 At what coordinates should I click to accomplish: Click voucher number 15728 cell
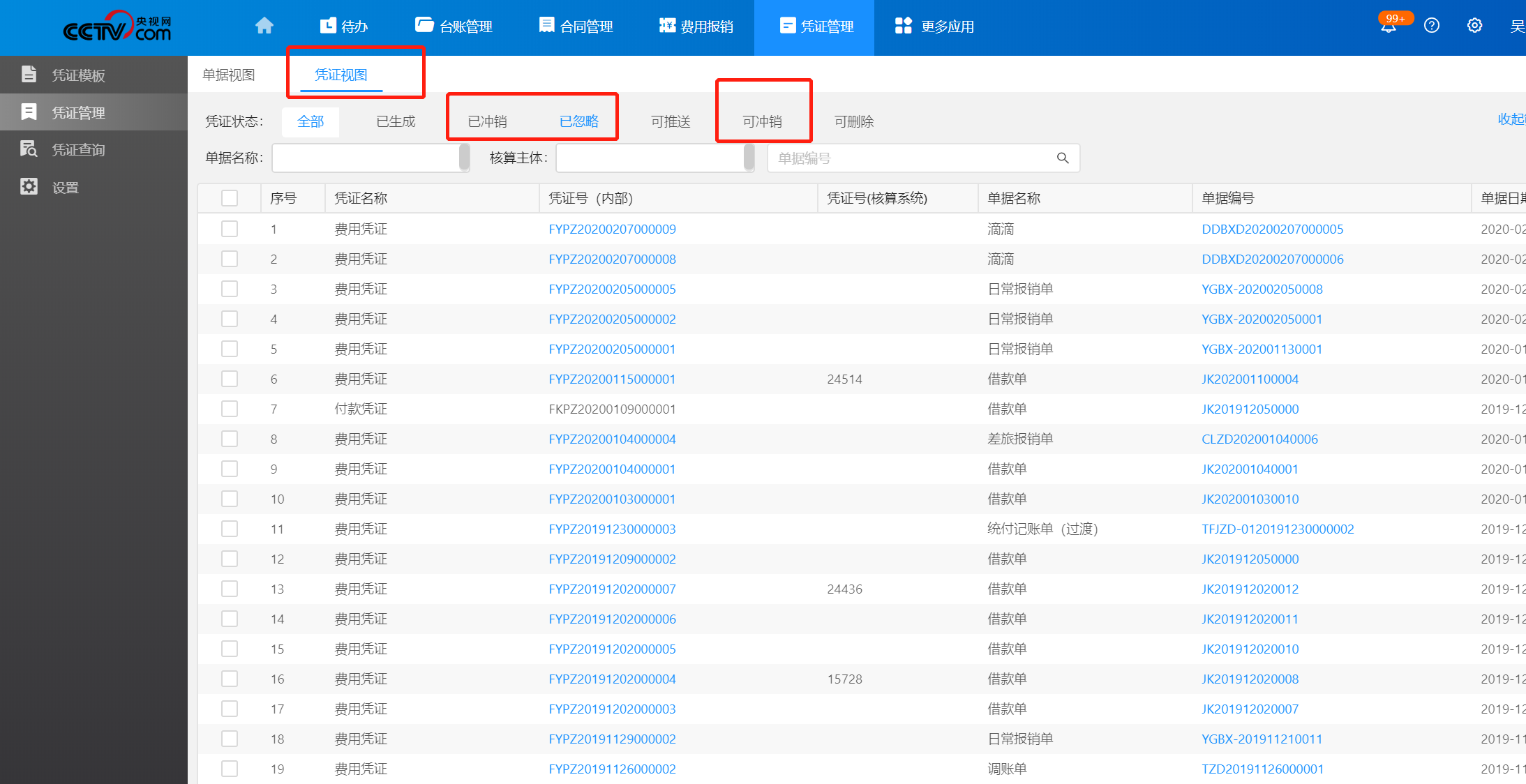844,679
